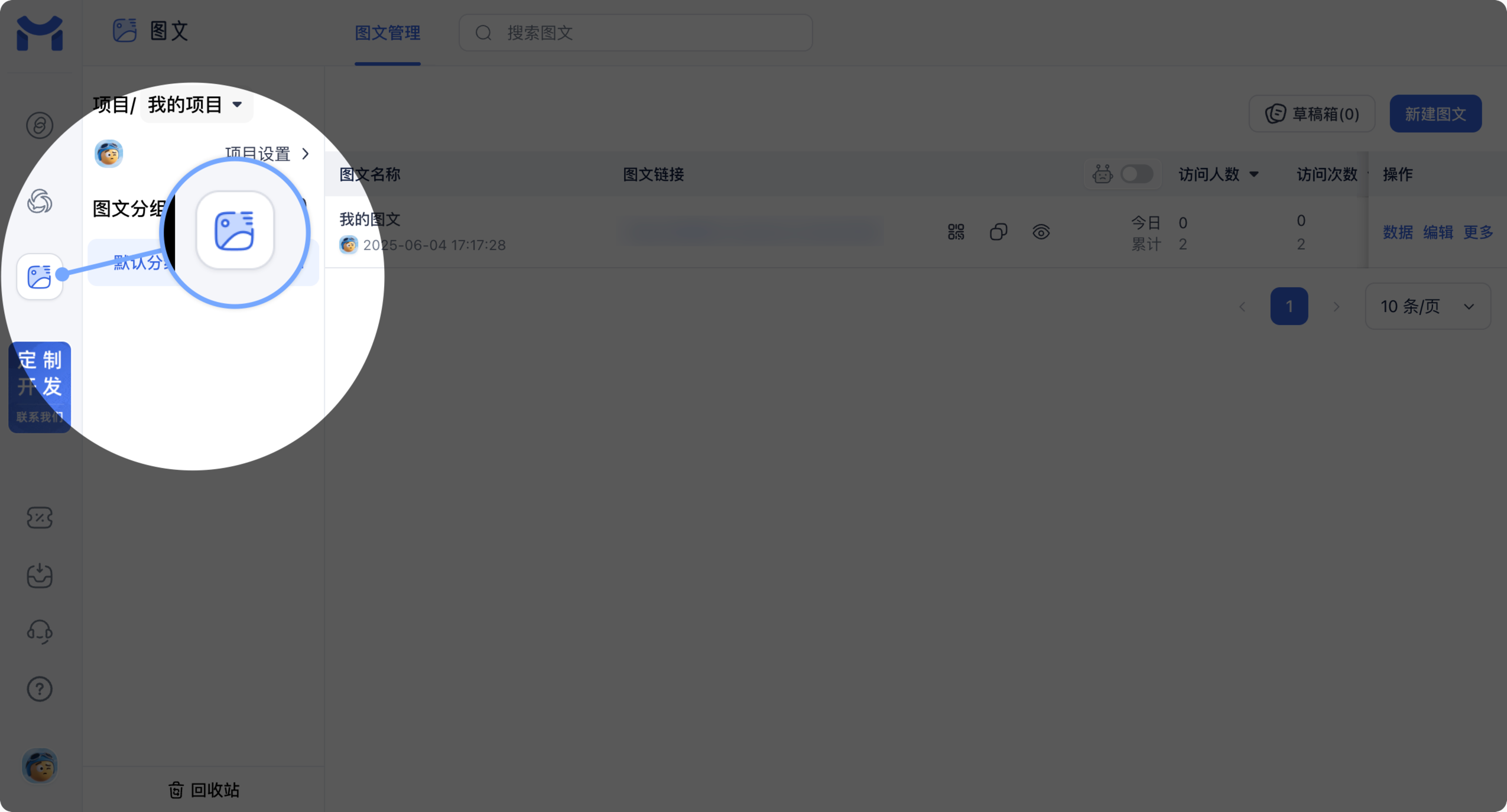Show QR code for 我的图文
Screen dimensions: 1507x812
tap(956, 232)
